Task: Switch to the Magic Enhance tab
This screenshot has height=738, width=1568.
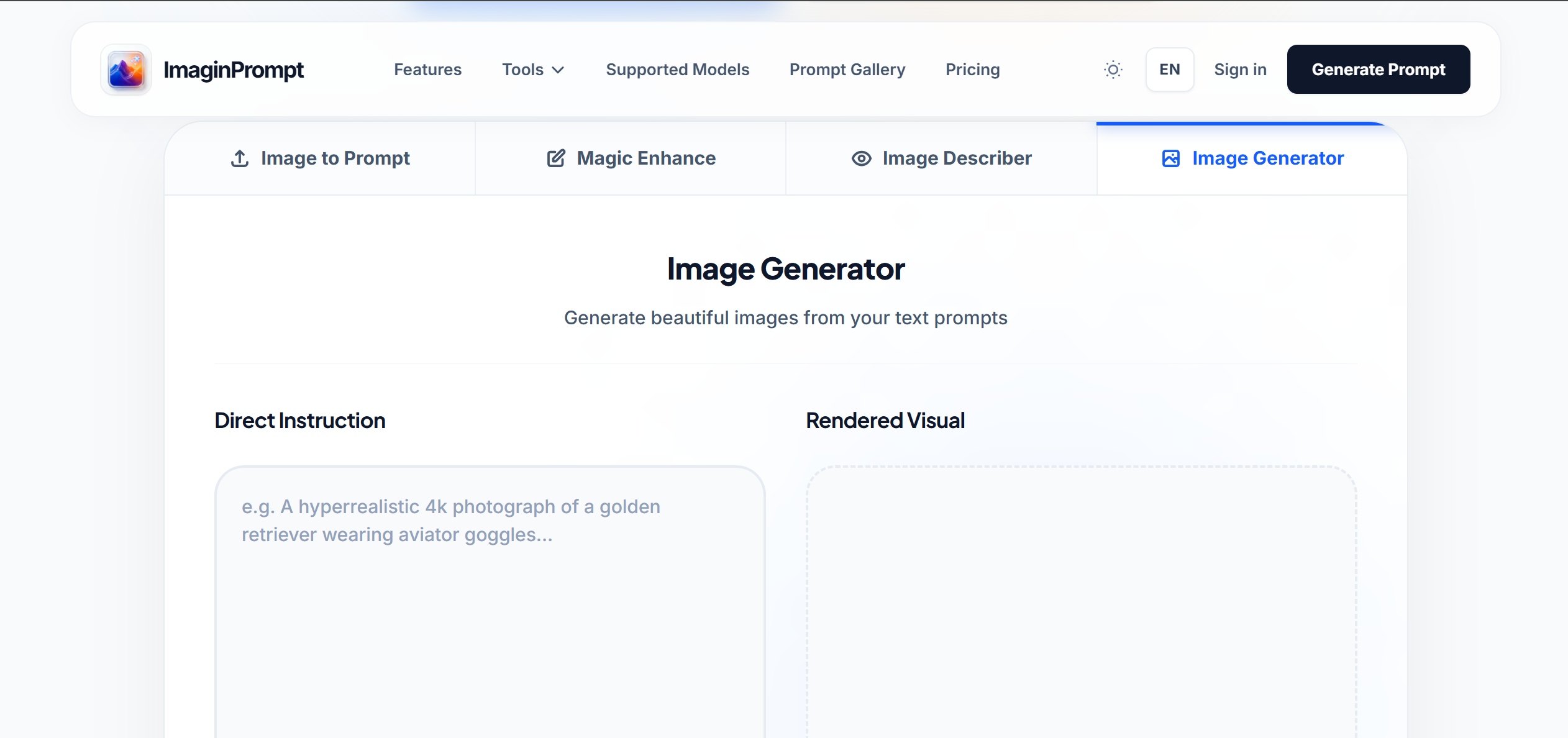Action: (x=630, y=158)
